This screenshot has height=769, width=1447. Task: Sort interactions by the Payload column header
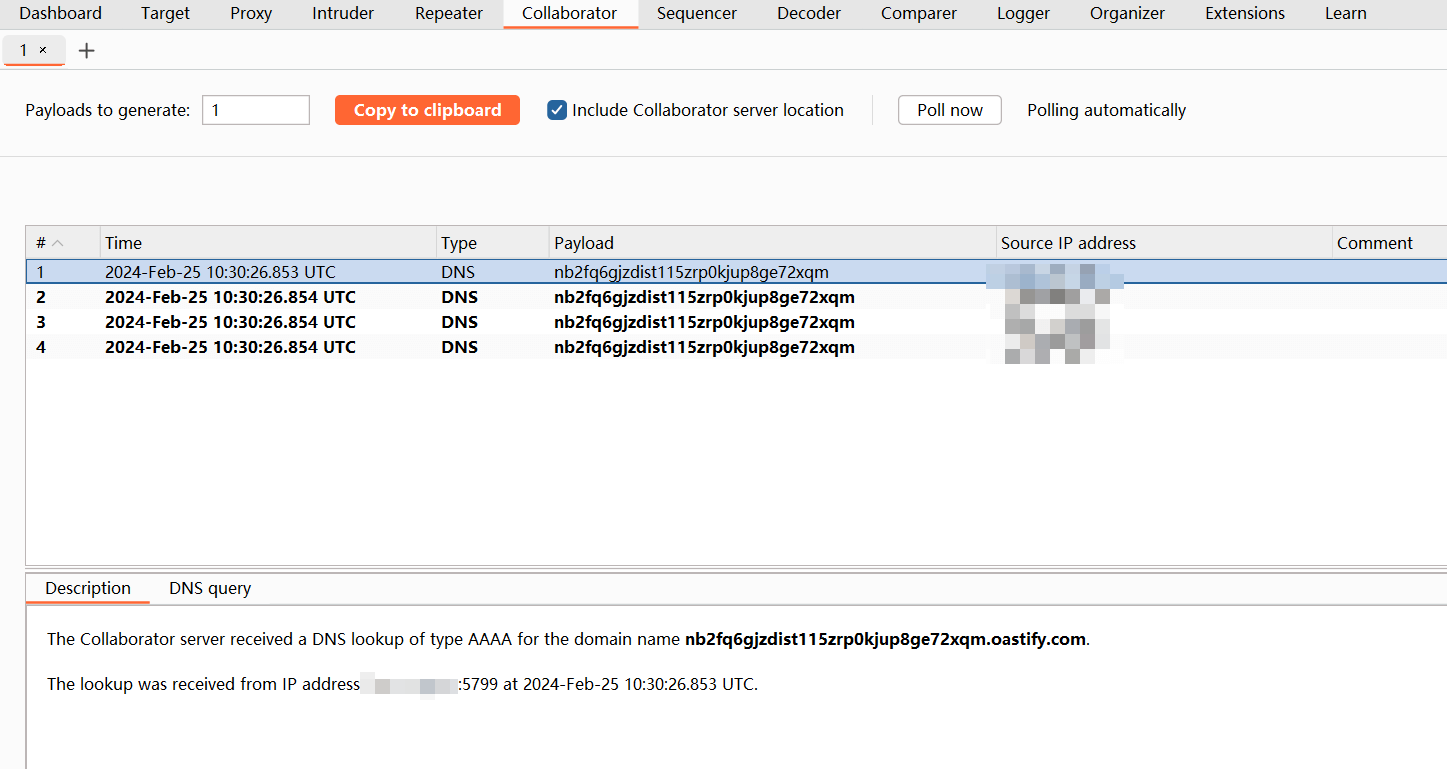pos(773,243)
